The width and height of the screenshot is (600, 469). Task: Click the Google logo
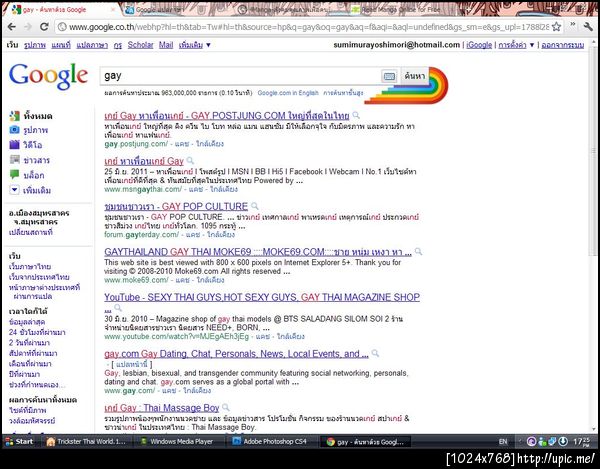(49, 77)
